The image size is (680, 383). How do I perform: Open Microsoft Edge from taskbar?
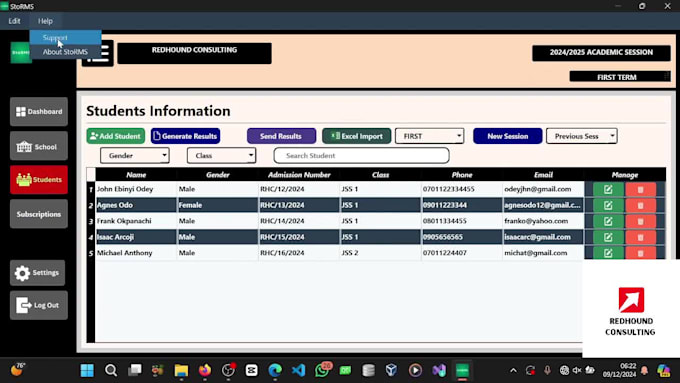[275, 370]
